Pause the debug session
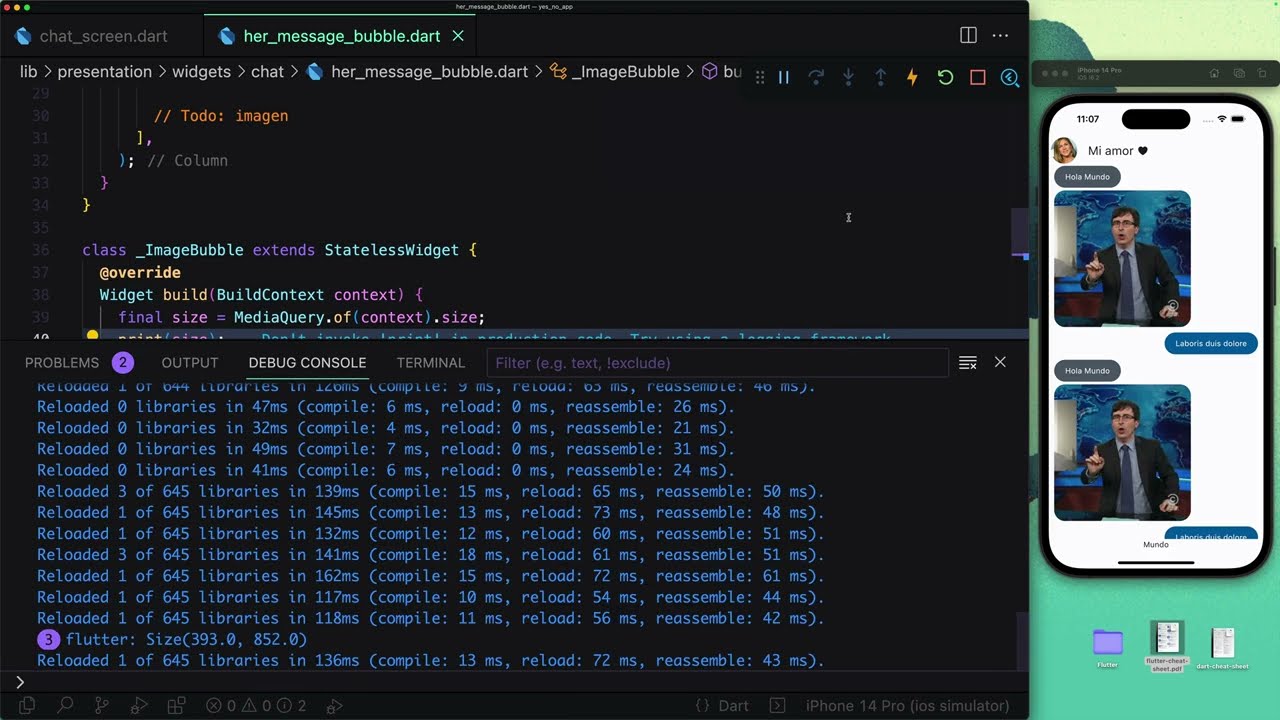 tap(784, 77)
